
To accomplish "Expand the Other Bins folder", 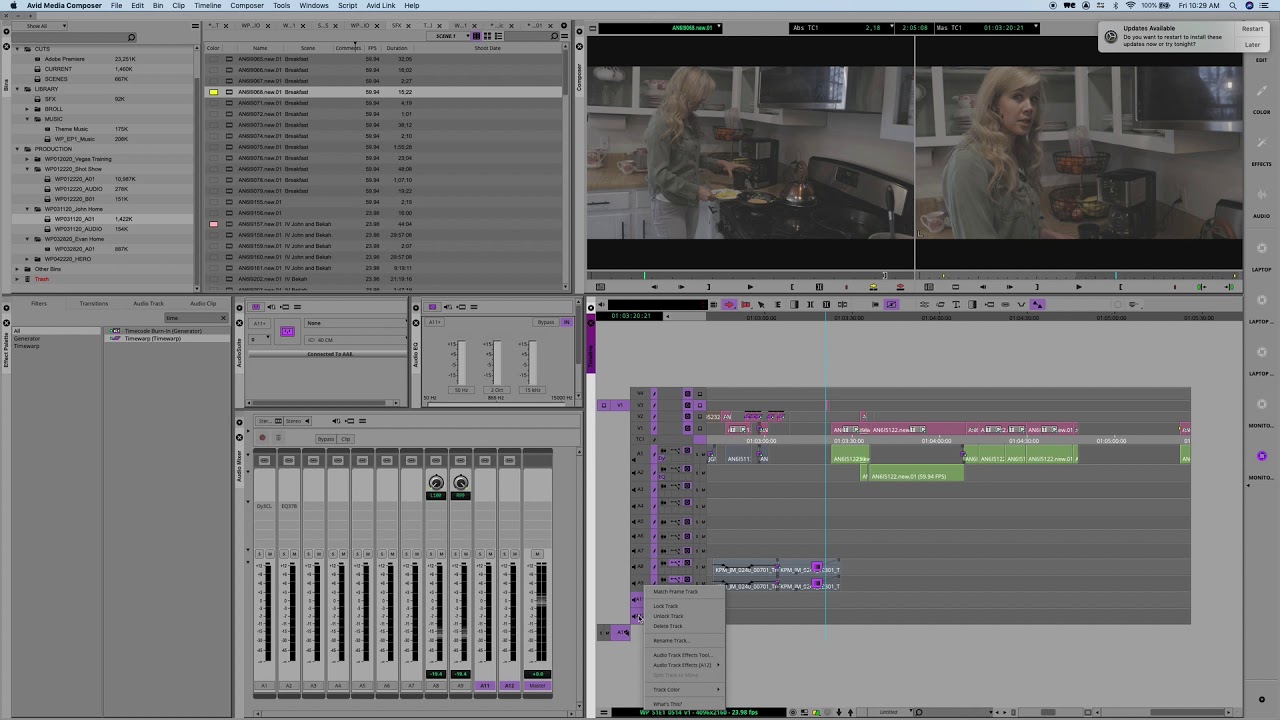I will point(17,269).
